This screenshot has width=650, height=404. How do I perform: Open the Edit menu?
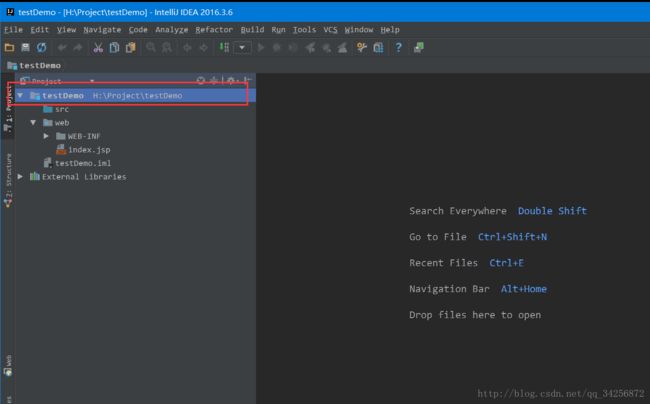pyautogui.click(x=39, y=30)
